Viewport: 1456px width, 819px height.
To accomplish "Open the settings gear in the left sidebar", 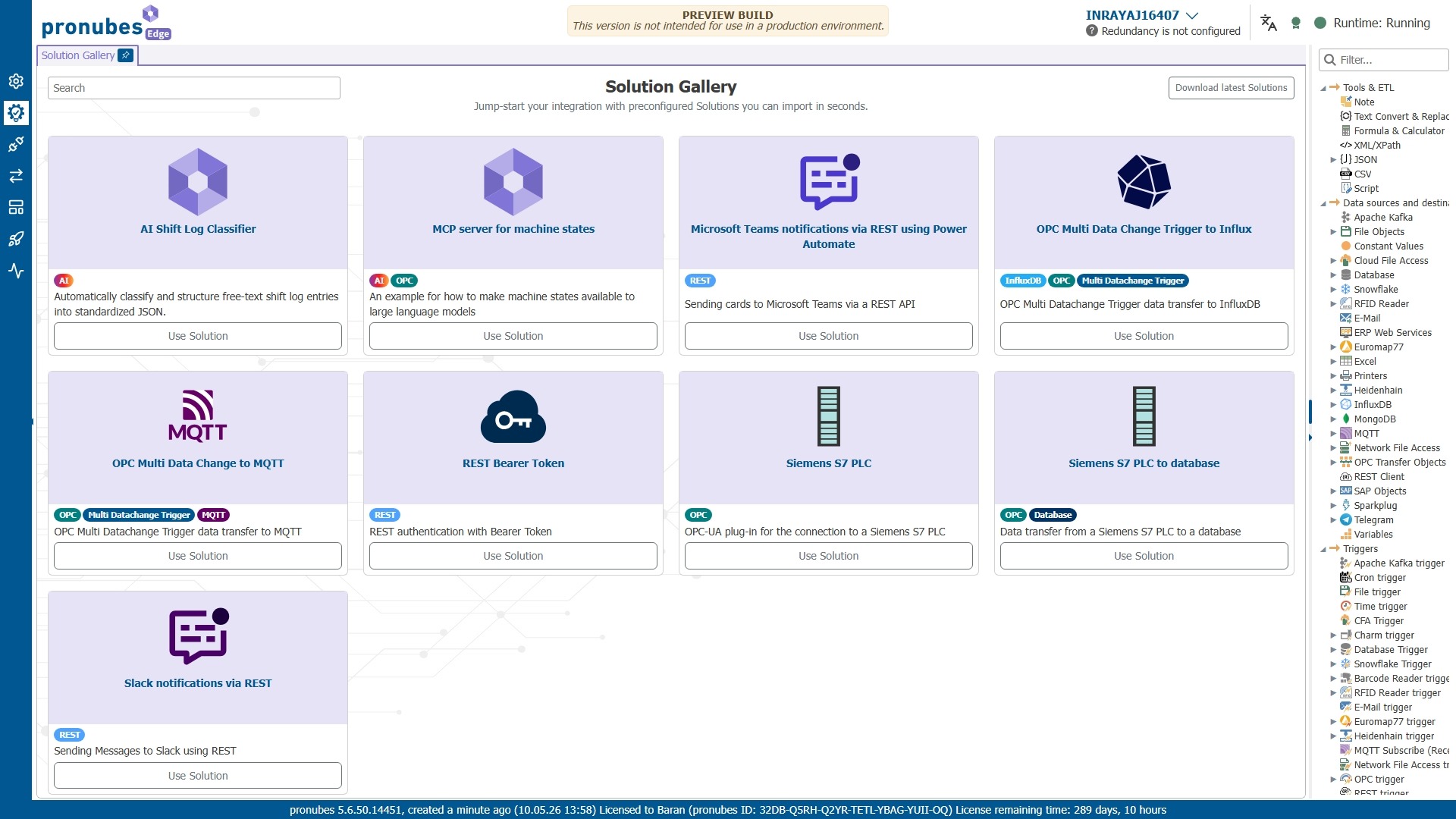I will 16,81.
